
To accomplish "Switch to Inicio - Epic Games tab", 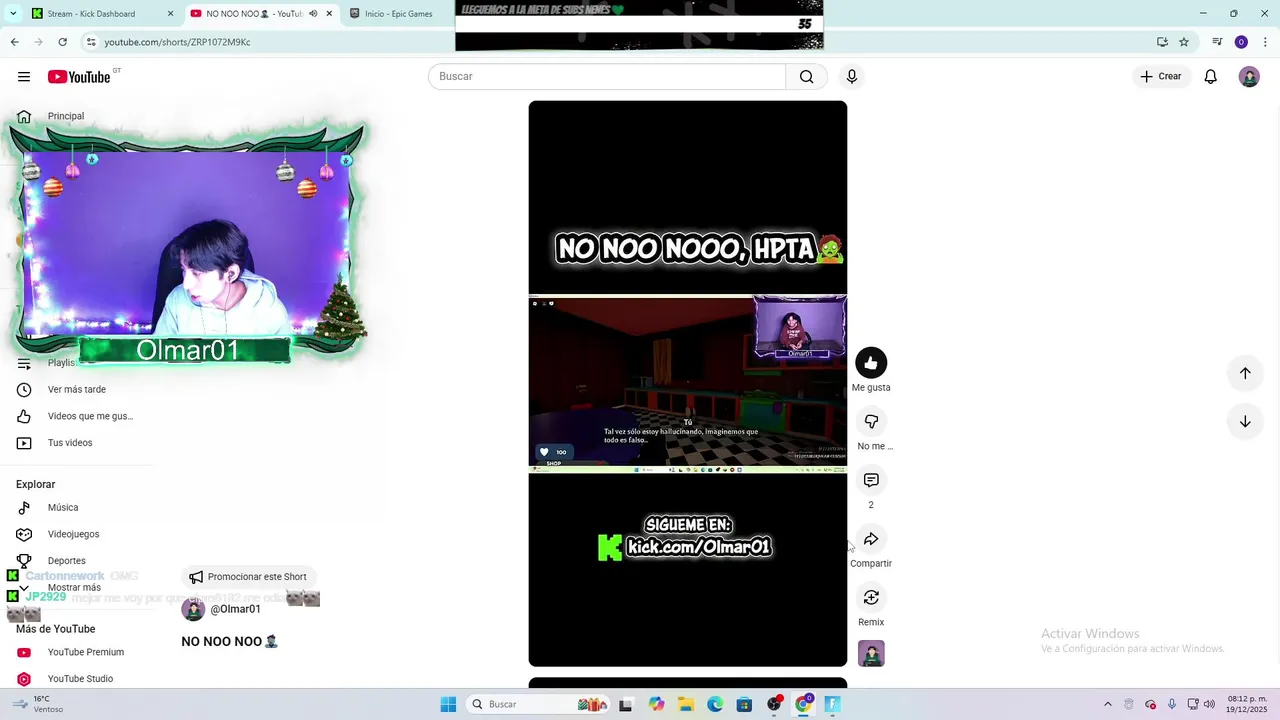I will [x=398, y=14].
